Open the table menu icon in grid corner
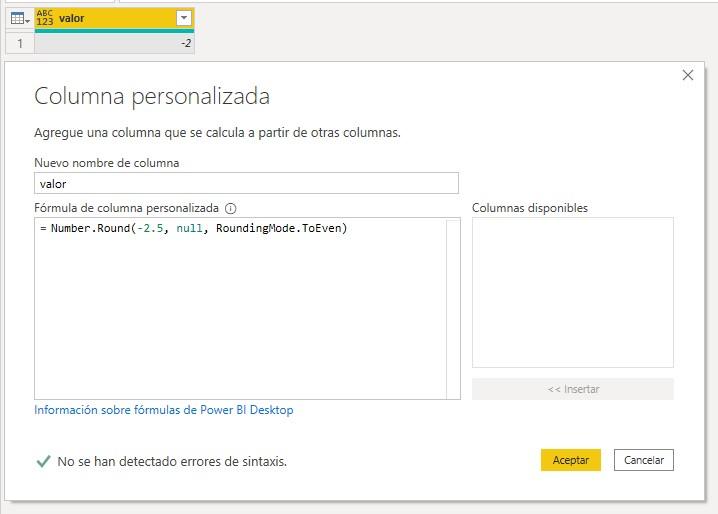This screenshot has height=514, width=718. coord(19,18)
